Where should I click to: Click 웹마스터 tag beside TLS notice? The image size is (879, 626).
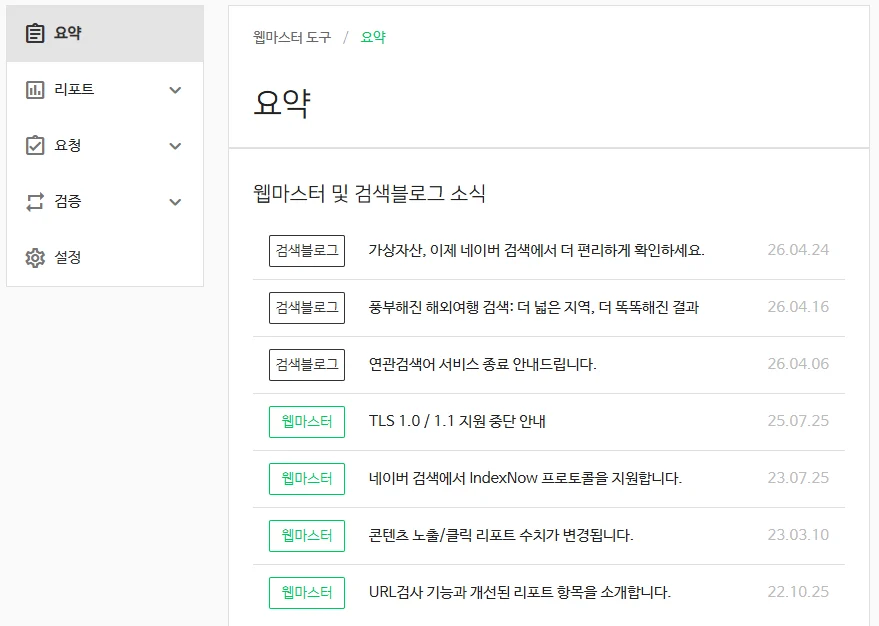click(x=307, y=421)
